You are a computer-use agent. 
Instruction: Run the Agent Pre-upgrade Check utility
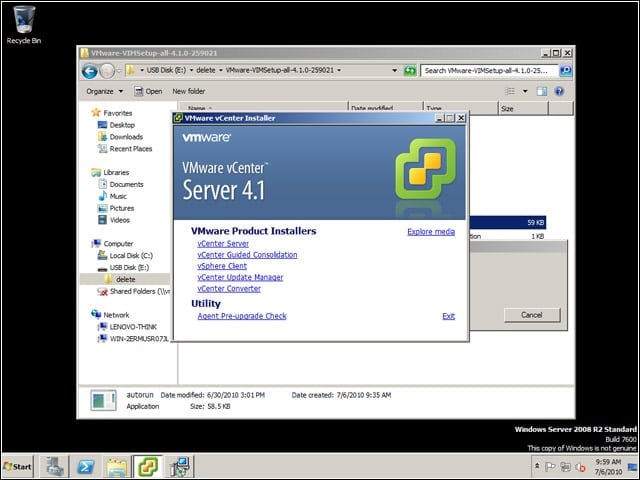242,316
